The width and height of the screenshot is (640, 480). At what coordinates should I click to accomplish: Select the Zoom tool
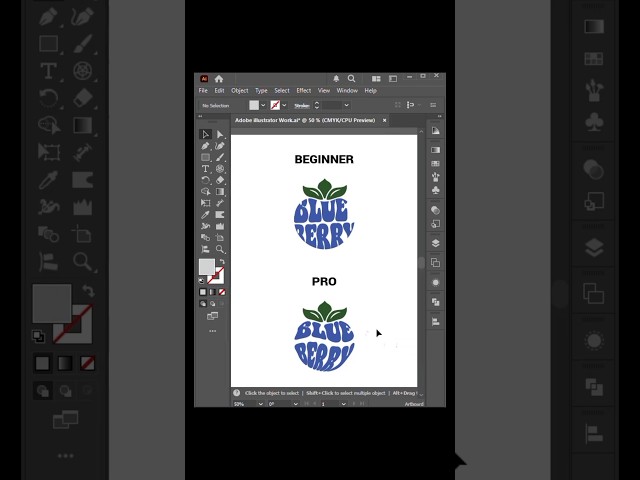pos(220,249)
